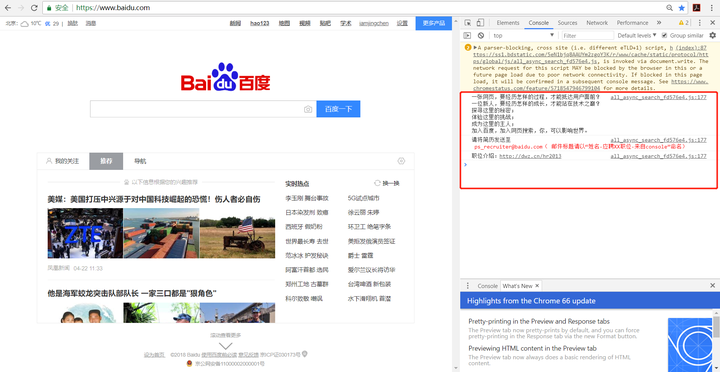Click the yellow warning count badge
The width and height of the screenshot is (720, 372).
684,23
